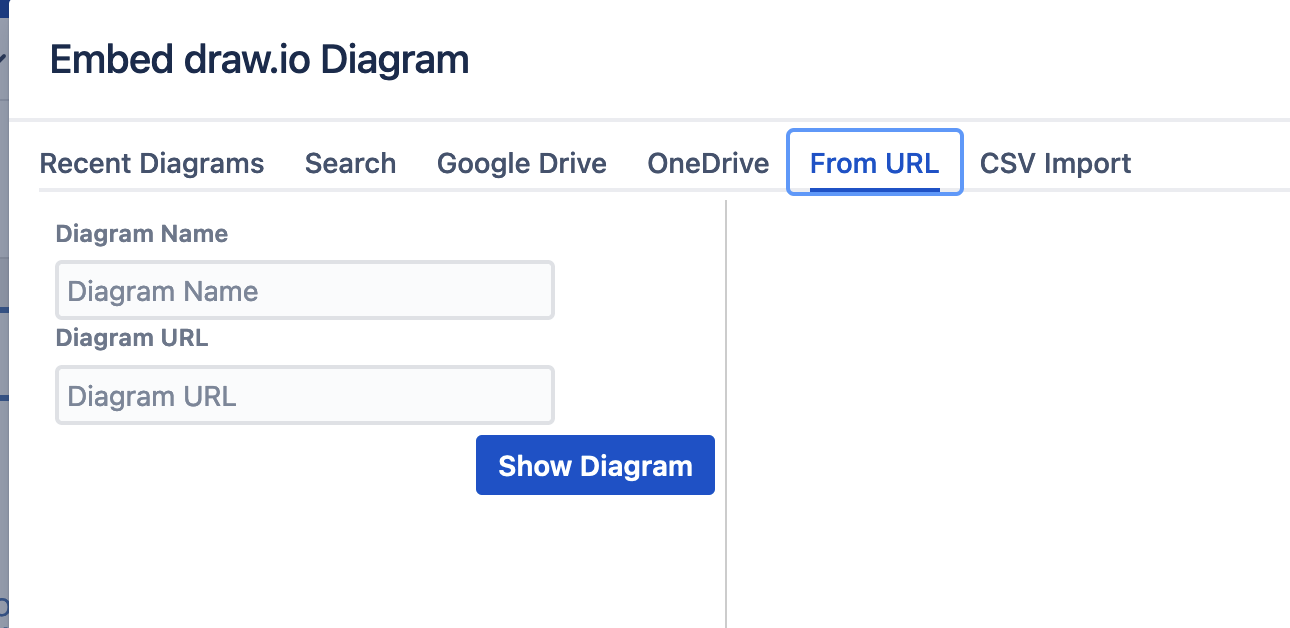Image resolution: width=1290 pixels, height=628 pixels.
Task: Click inside the Diagram URL input field
Action: (x=304, y=395)
